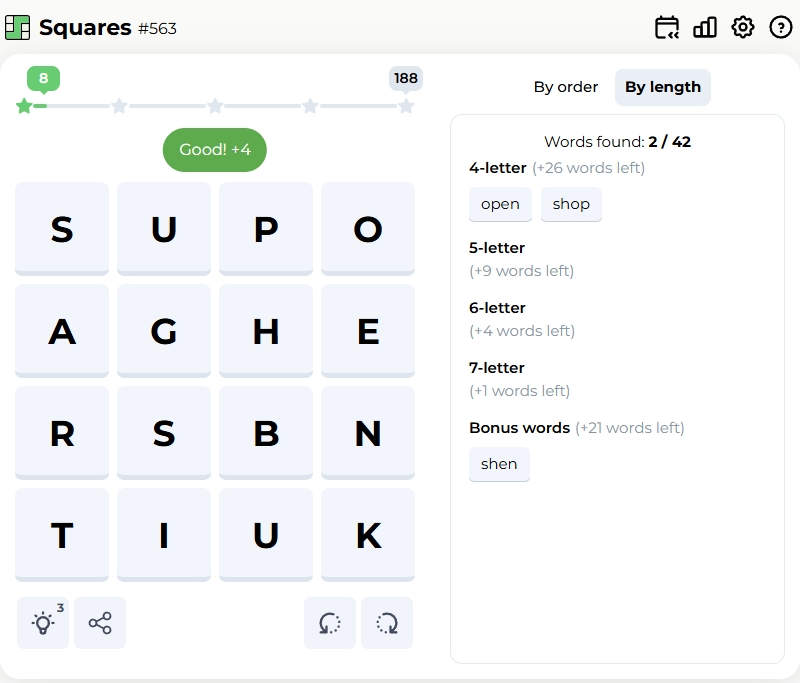Select the P letter tile
Screen dimensions: 800x683
pos(266,229)
